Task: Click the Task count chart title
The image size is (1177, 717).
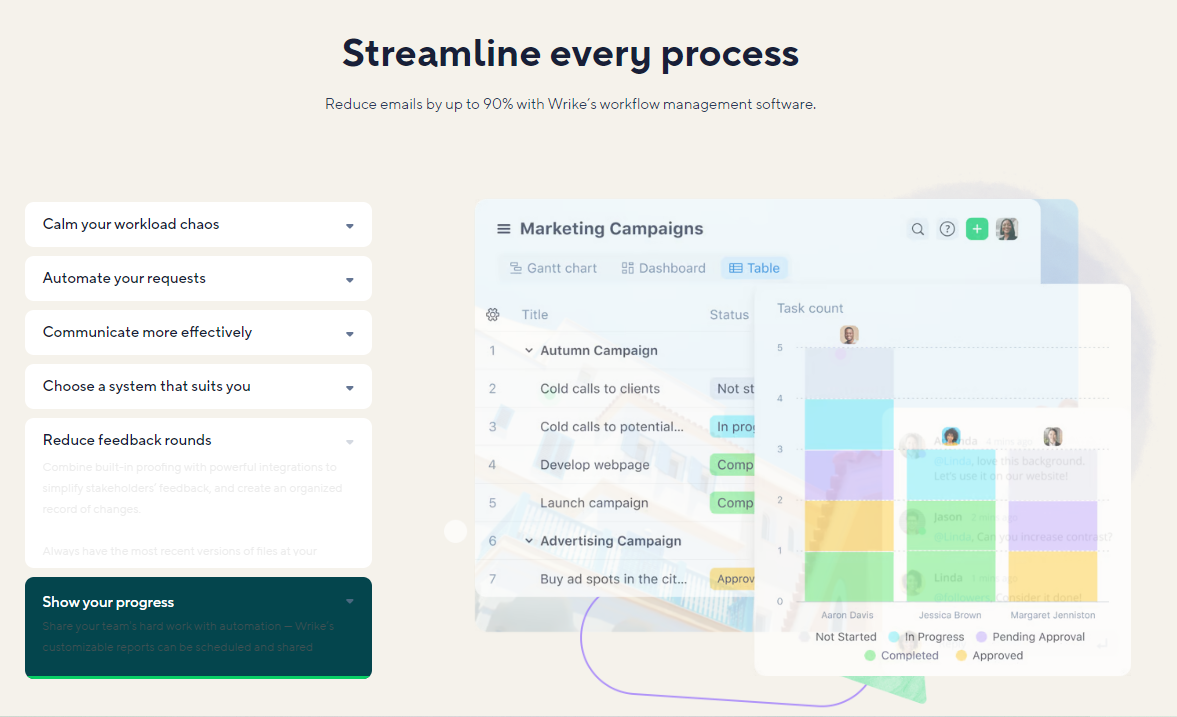Action: (810, 309)
